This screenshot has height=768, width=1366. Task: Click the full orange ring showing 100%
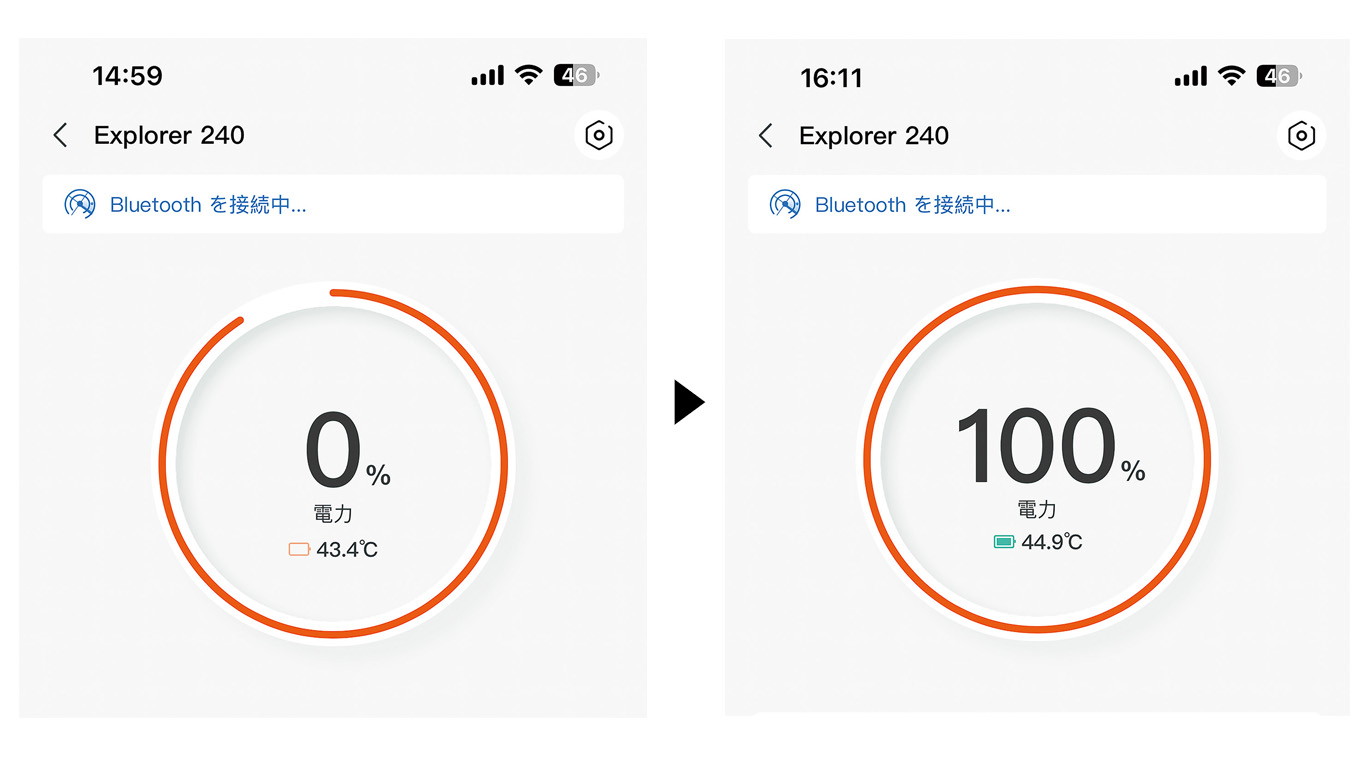point(1207,460)
